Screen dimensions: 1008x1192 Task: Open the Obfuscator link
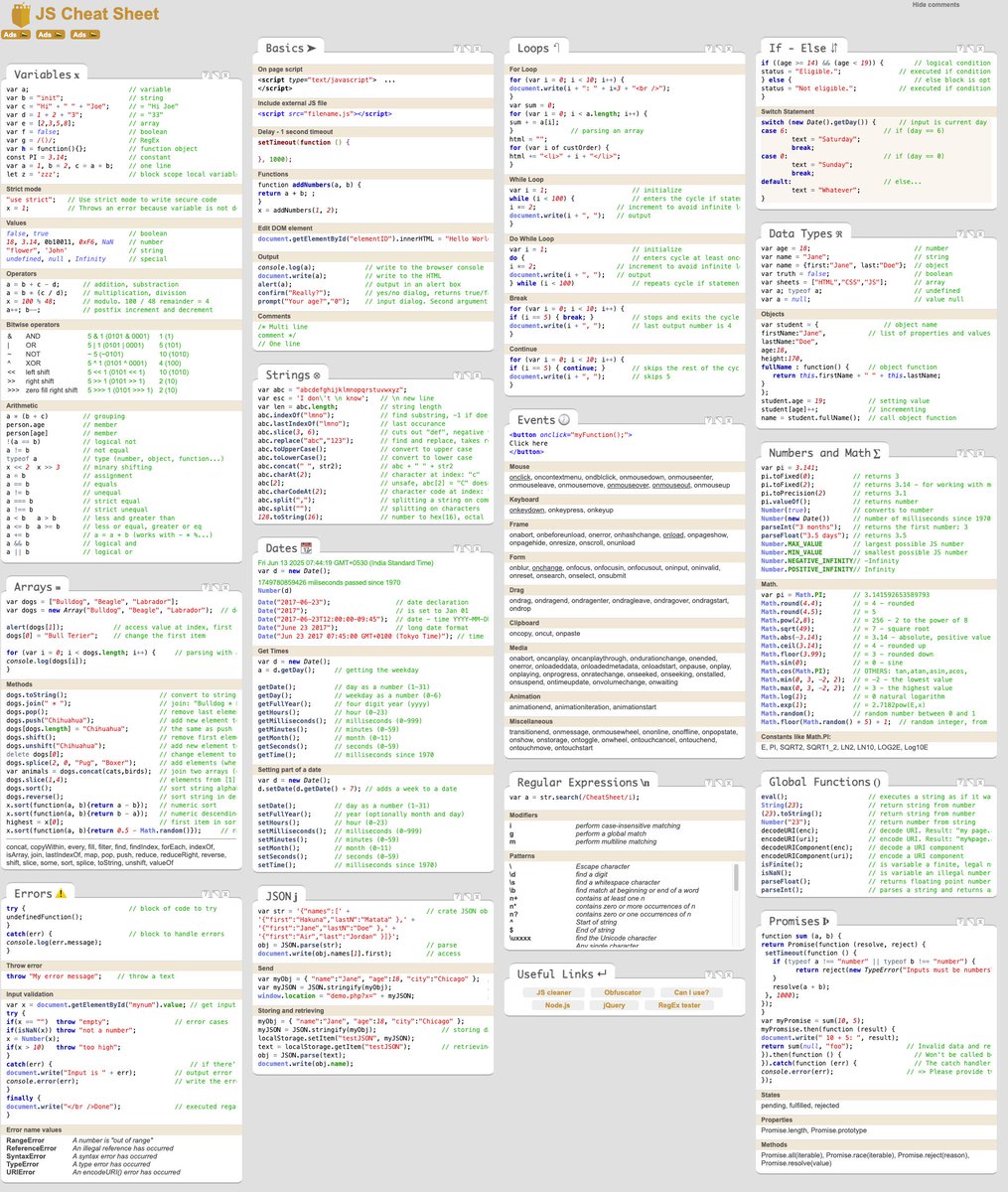point(623,992)
